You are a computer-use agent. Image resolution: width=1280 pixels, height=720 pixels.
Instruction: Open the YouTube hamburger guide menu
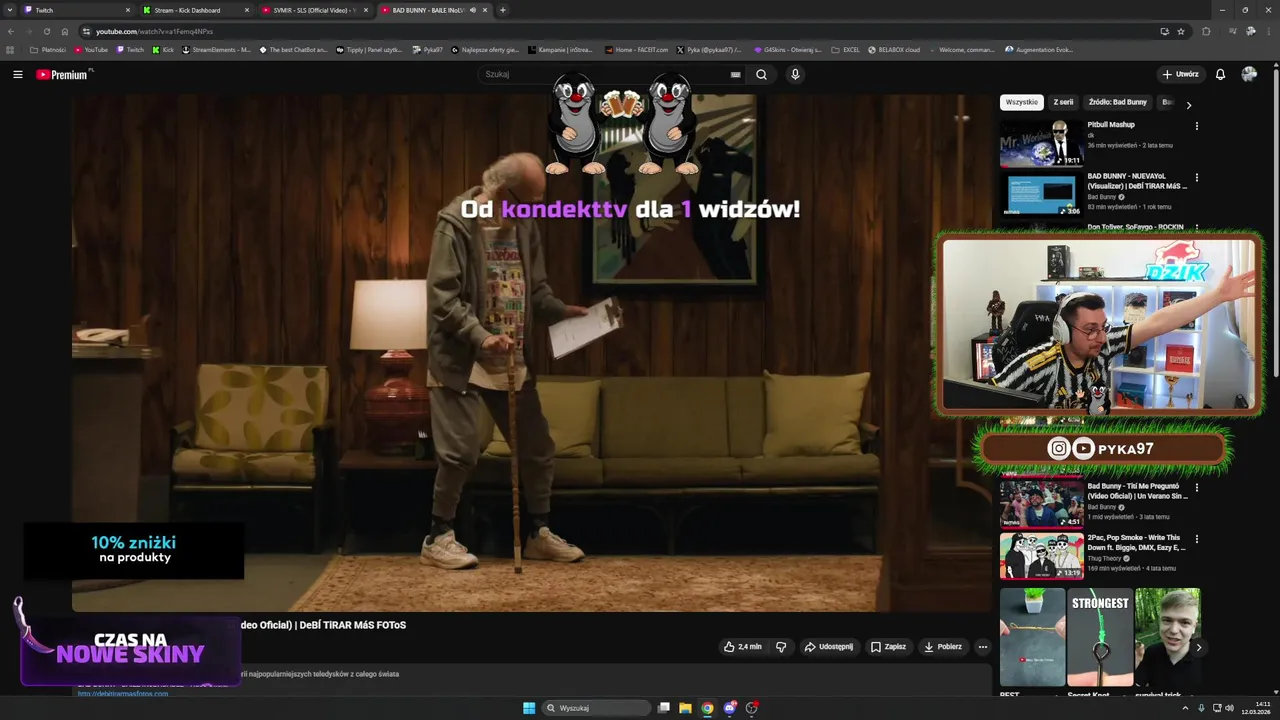[17, 74]
